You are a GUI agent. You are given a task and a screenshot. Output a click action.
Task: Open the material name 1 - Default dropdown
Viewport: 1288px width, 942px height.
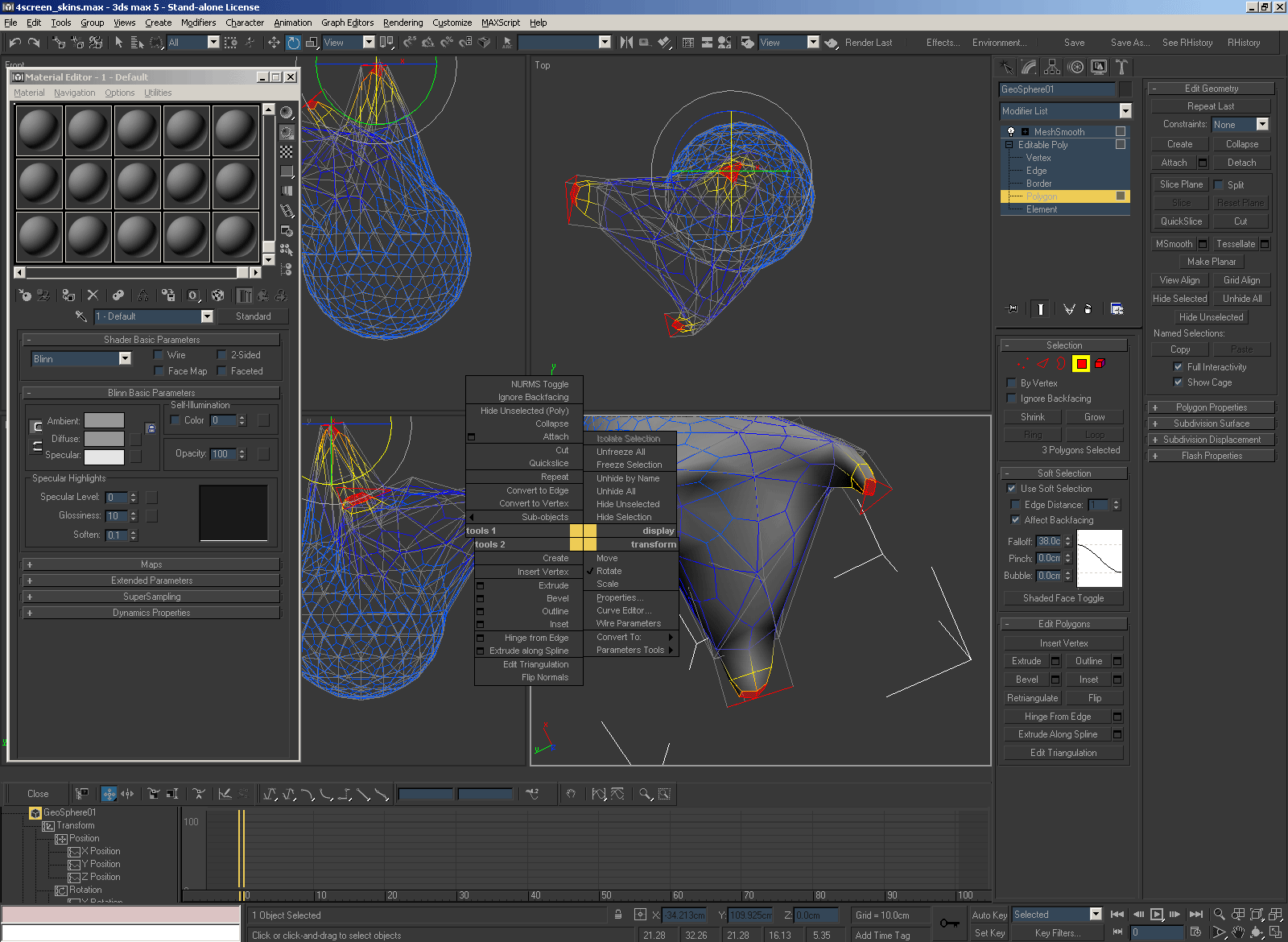click(x=207, y=316)
